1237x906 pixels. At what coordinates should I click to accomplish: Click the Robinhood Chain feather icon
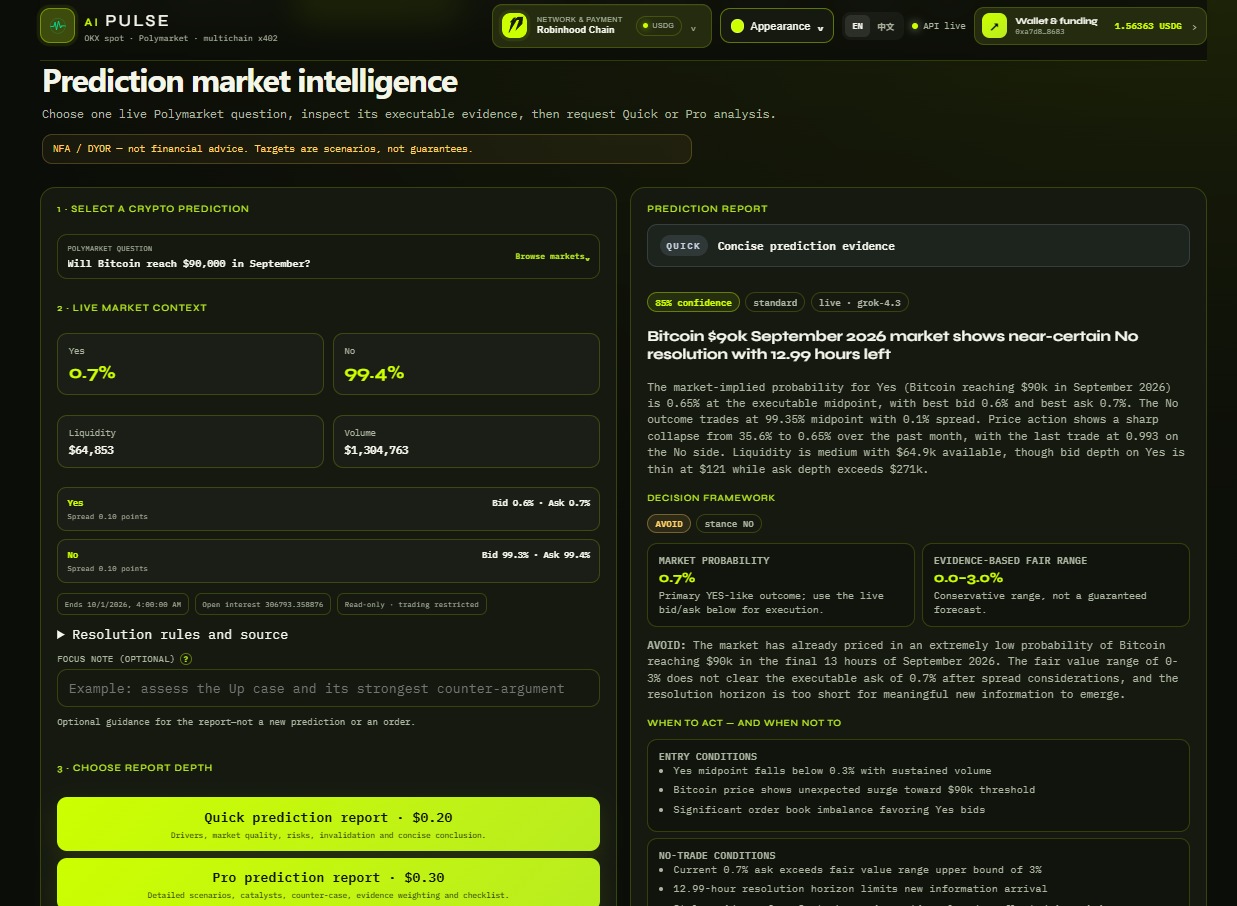point(514,26)
